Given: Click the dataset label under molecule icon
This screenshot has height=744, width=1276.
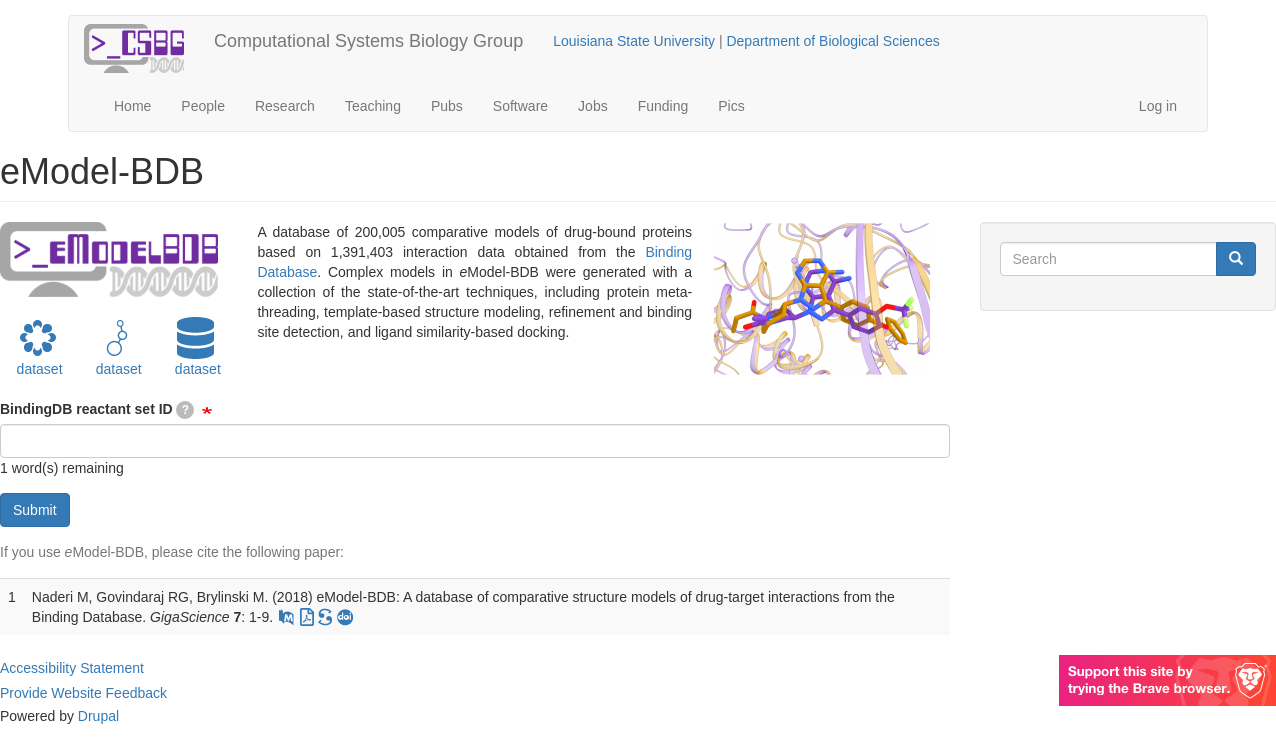Looking at the screenshot, I should [x=118, y=369].
